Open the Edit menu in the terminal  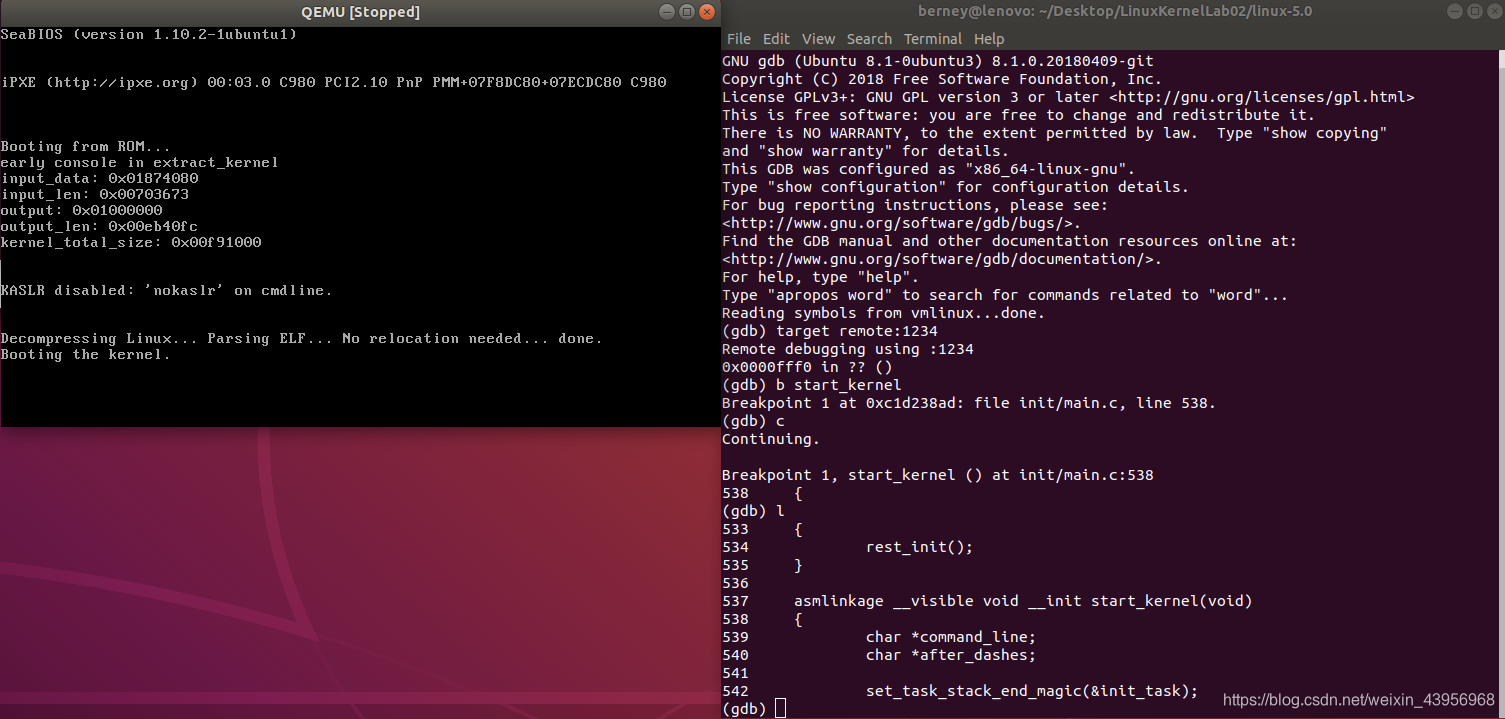(776, 39)
